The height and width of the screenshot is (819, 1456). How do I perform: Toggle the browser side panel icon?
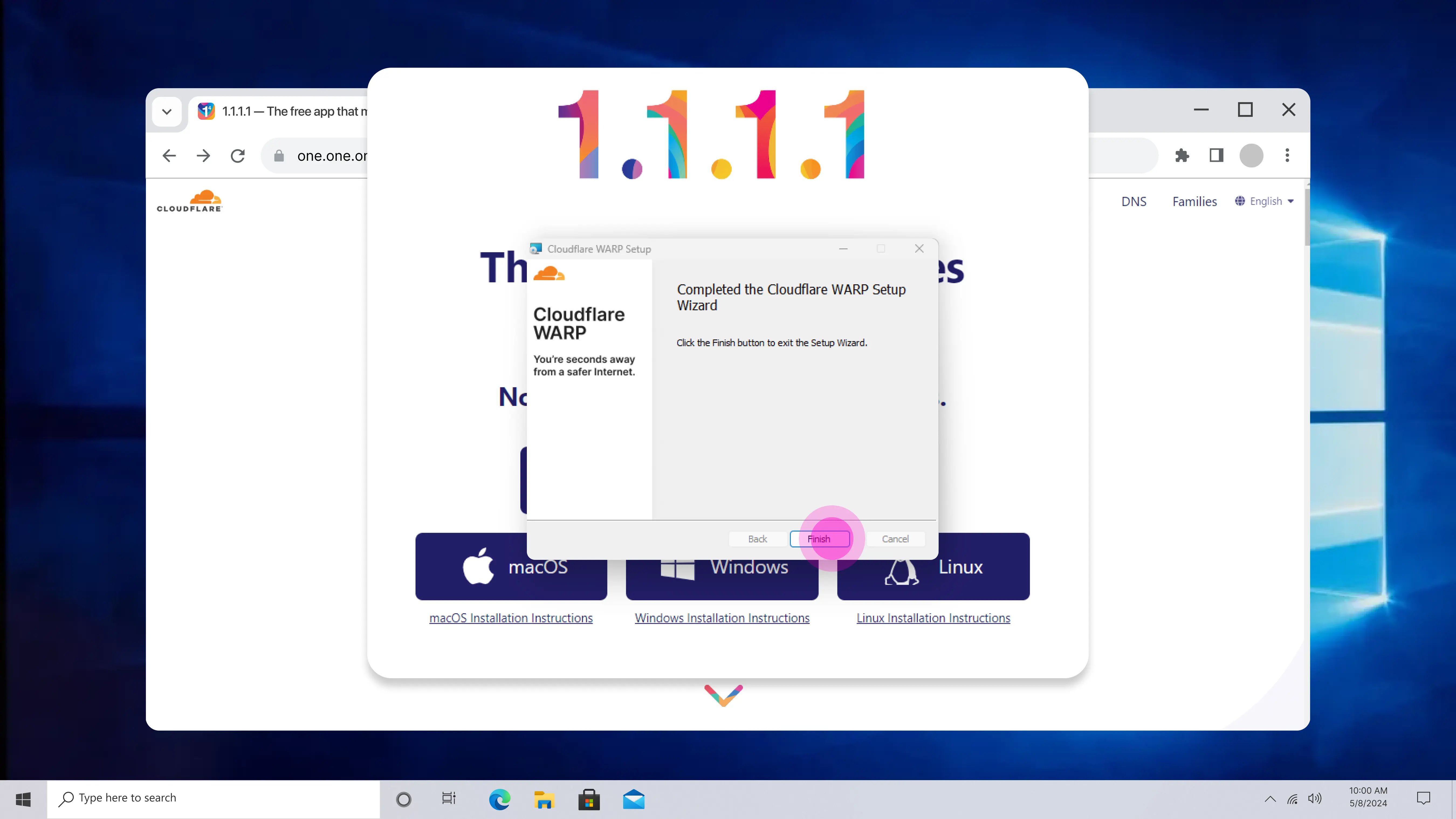[x=1216, y=155]
